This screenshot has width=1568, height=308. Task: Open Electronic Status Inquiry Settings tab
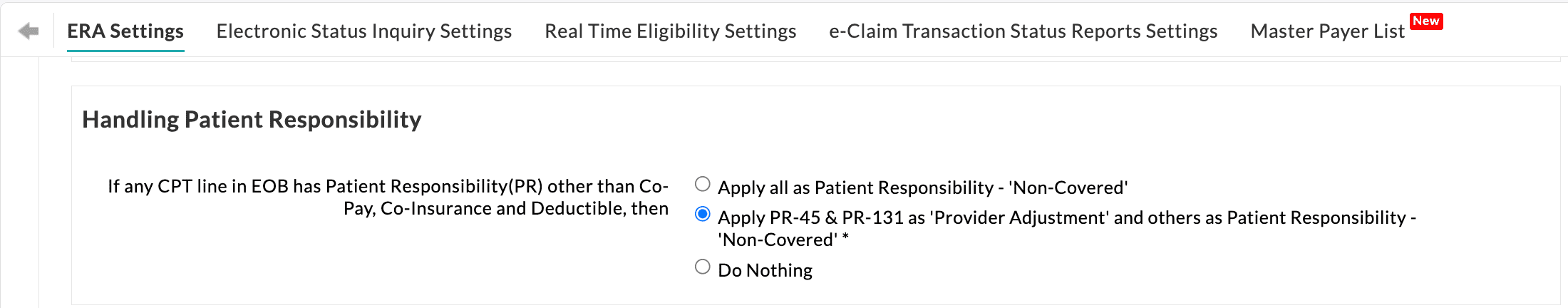(x=363, y=31)
